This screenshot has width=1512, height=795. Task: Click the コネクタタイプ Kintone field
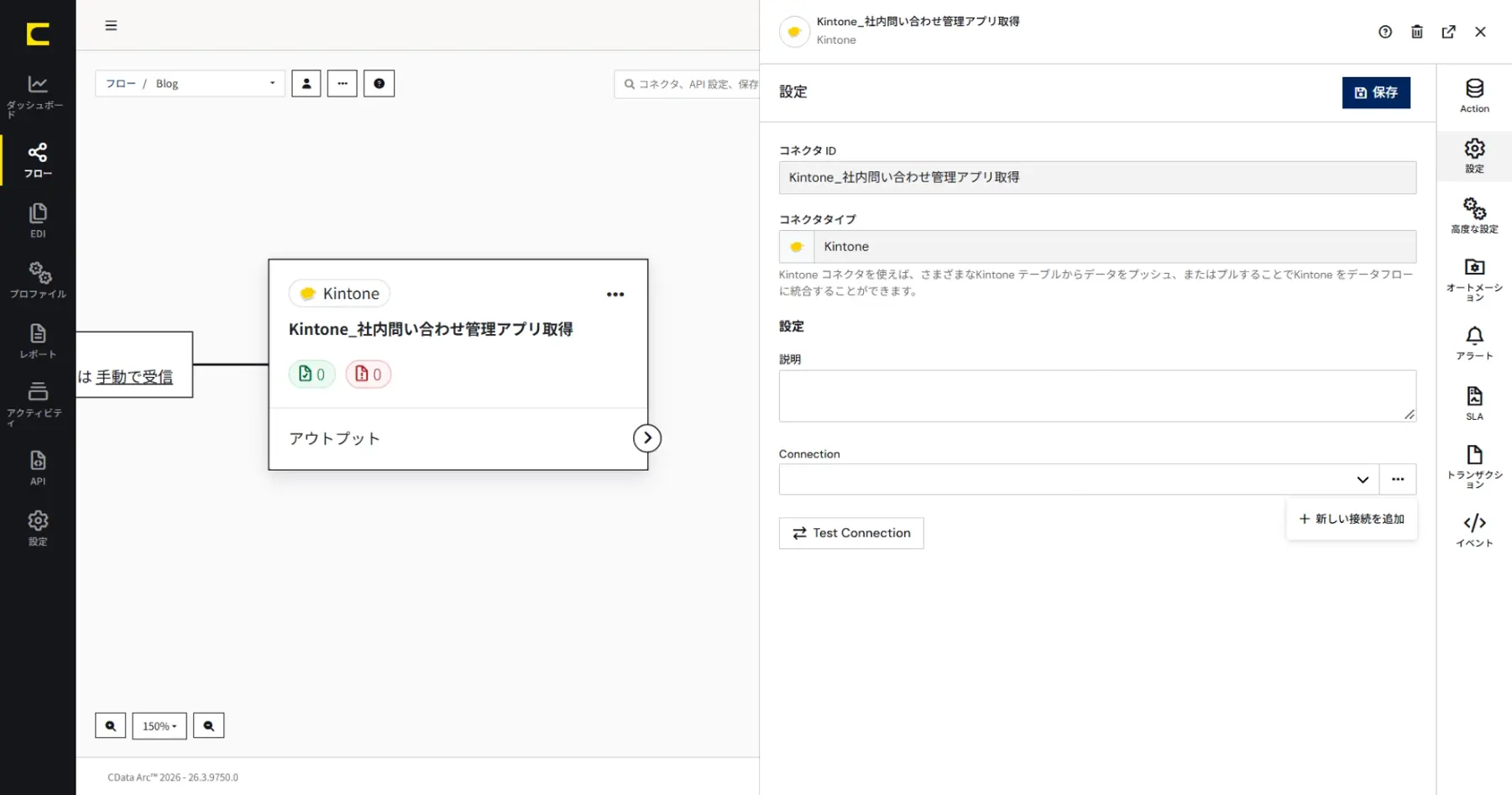[1097, 247]
